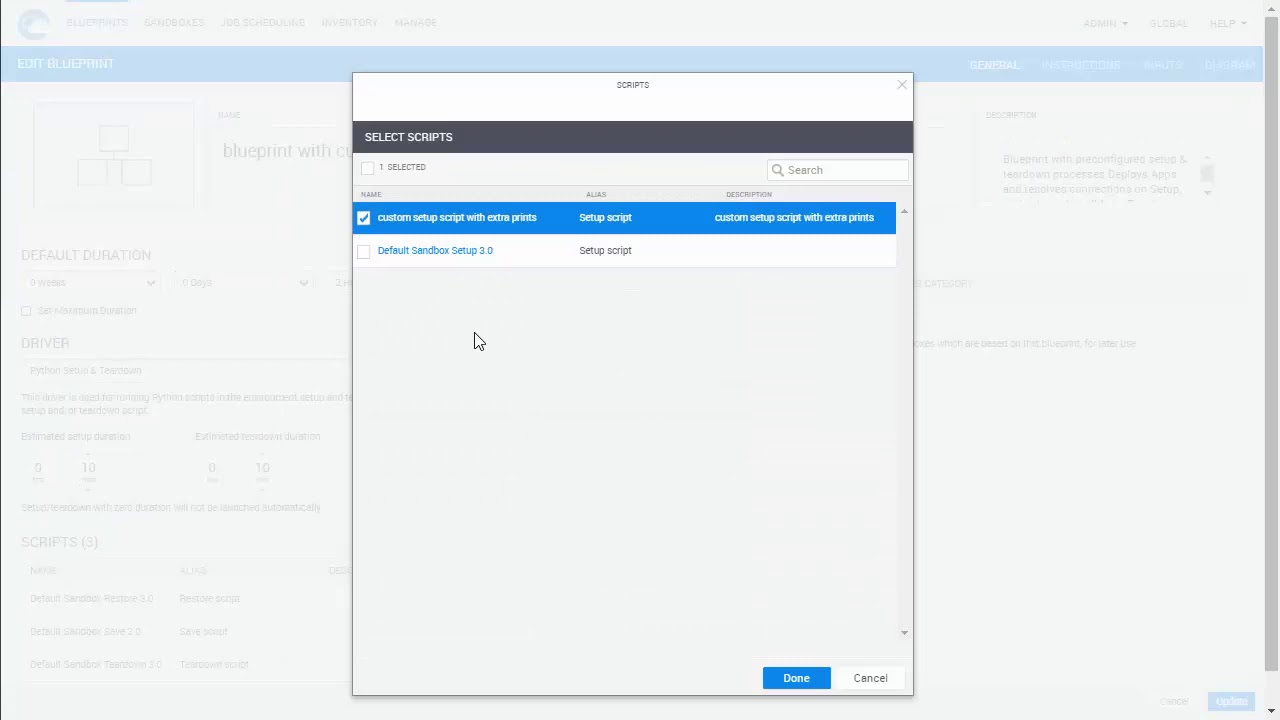Click the Done button
Image resolution: width=1280 pixels, height=720 pixels.
(x=796, y=678)
